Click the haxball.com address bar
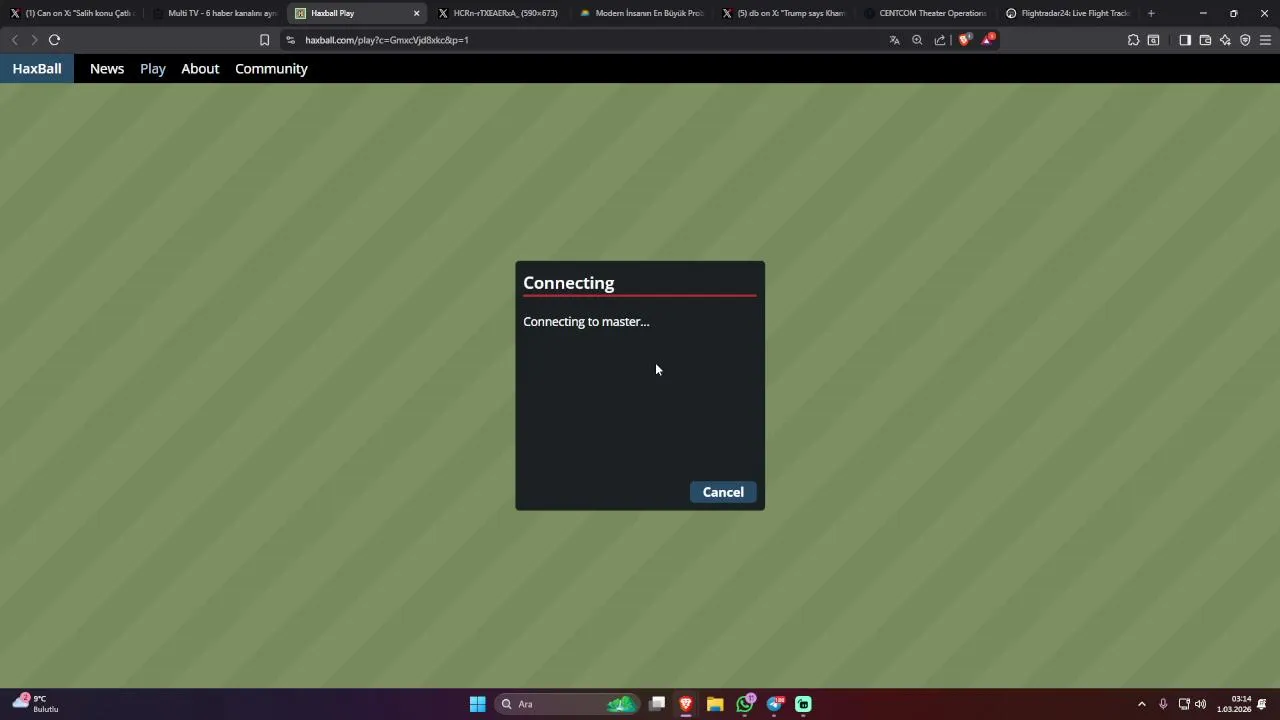Viewport: 1280px width, 720px height. (x=590, y=40)
